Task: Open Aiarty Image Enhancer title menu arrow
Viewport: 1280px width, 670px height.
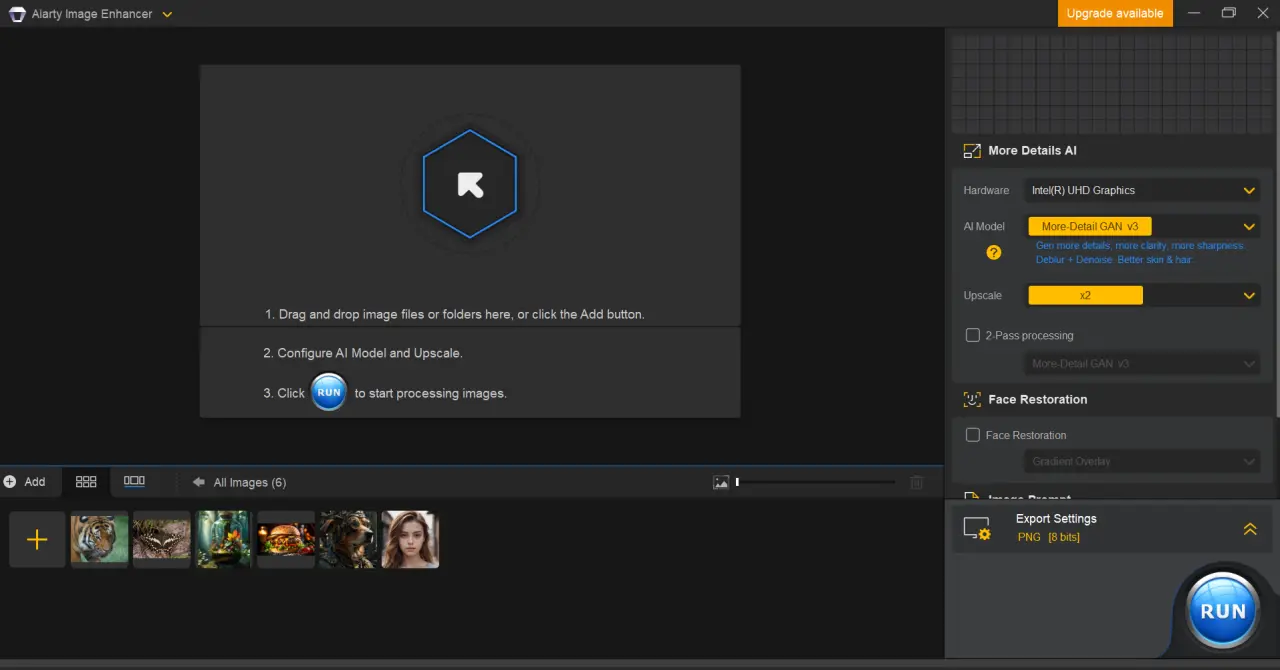Action: pyautogui.click(x=167, y=14)
